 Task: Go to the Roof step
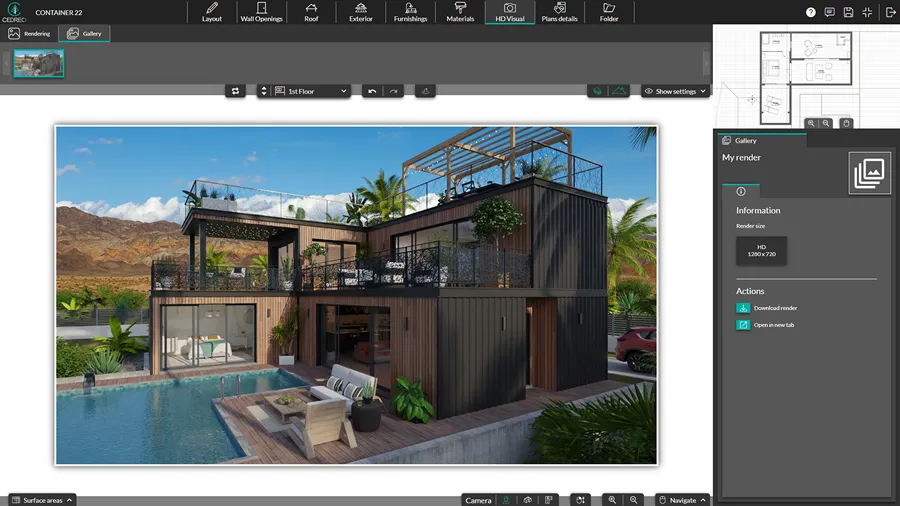(x=311, y=12)
